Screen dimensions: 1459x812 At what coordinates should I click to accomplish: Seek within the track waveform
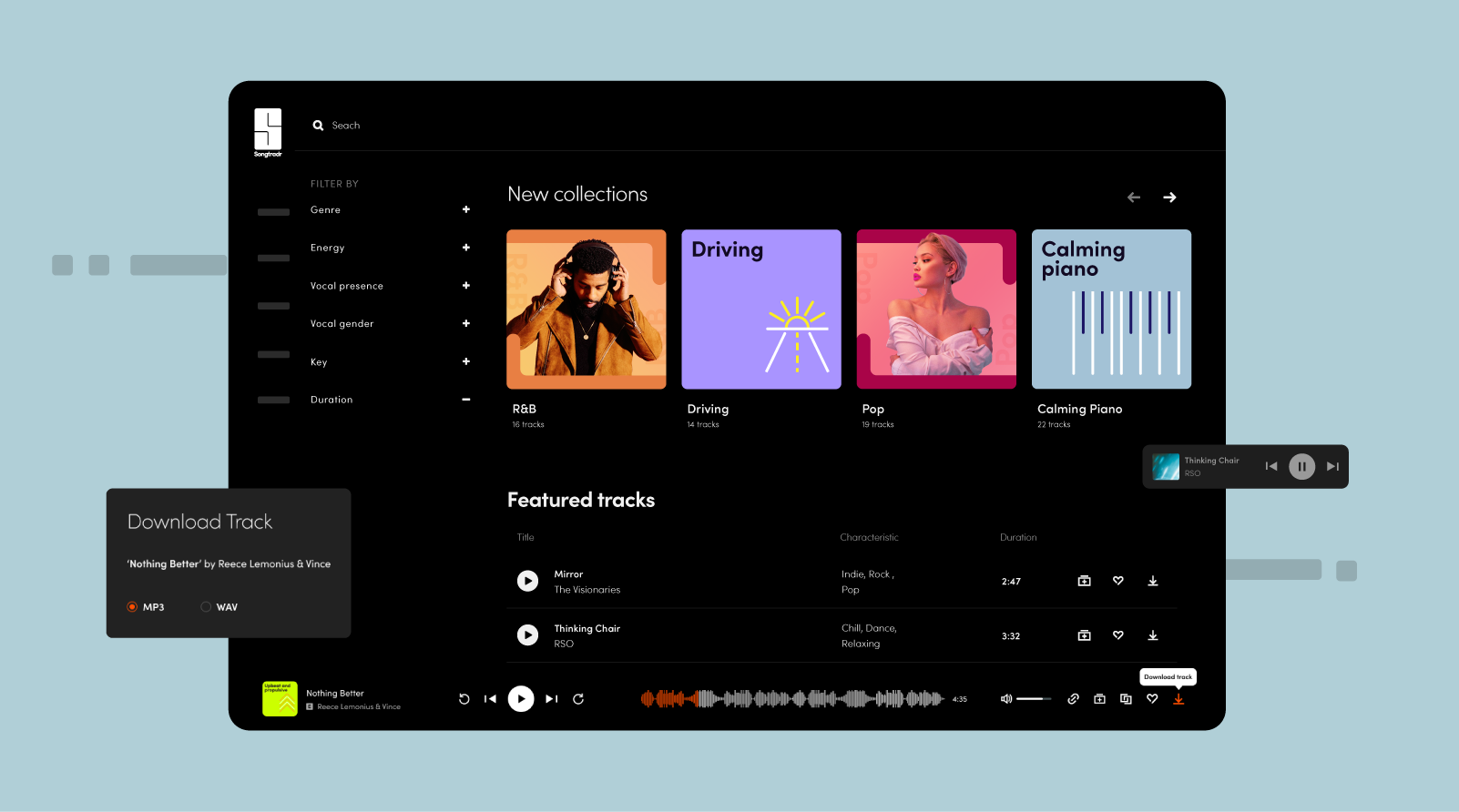pos(792,699)
